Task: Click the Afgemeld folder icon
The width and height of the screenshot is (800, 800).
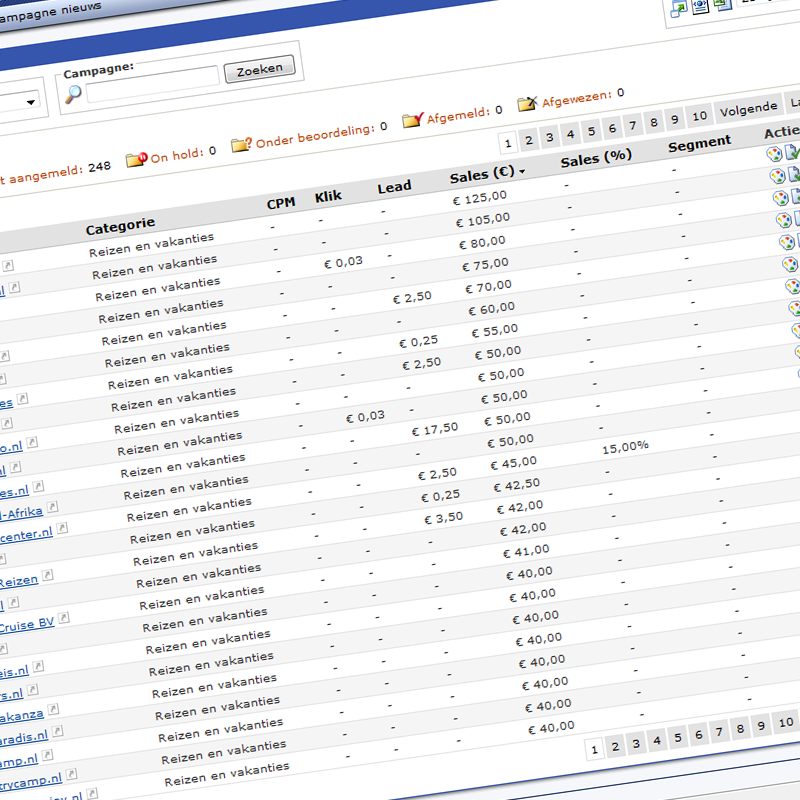Action: coord(413,120)
